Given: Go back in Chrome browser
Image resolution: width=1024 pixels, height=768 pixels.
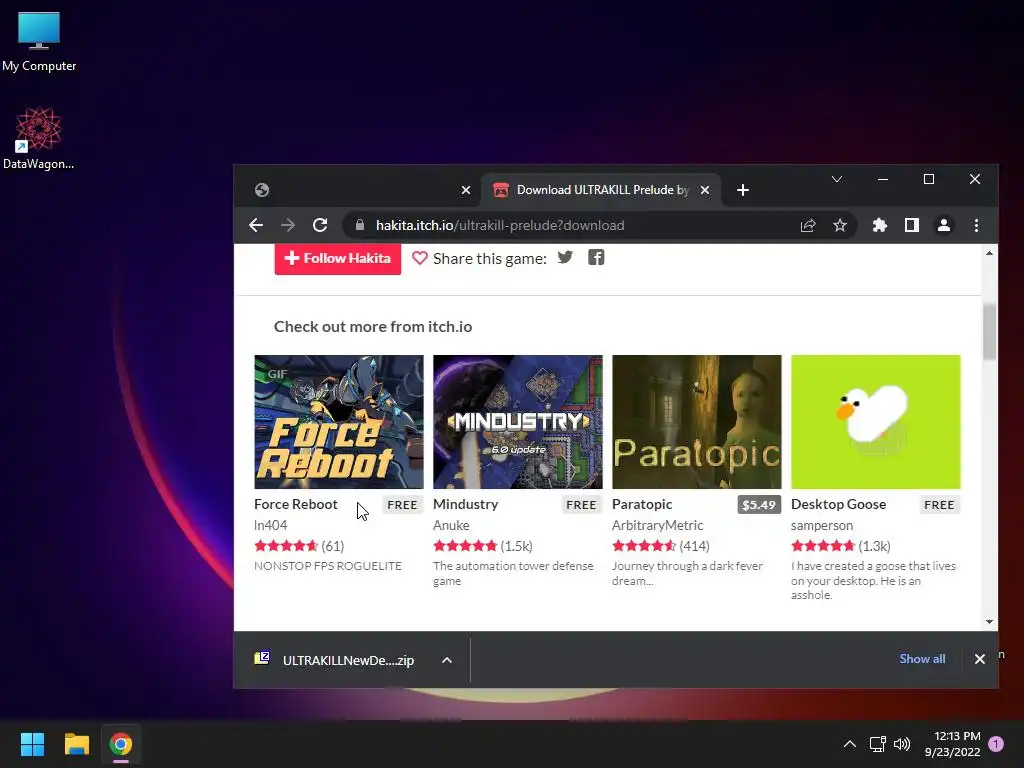Looking at the screenshot, I should tap(256, 225).
